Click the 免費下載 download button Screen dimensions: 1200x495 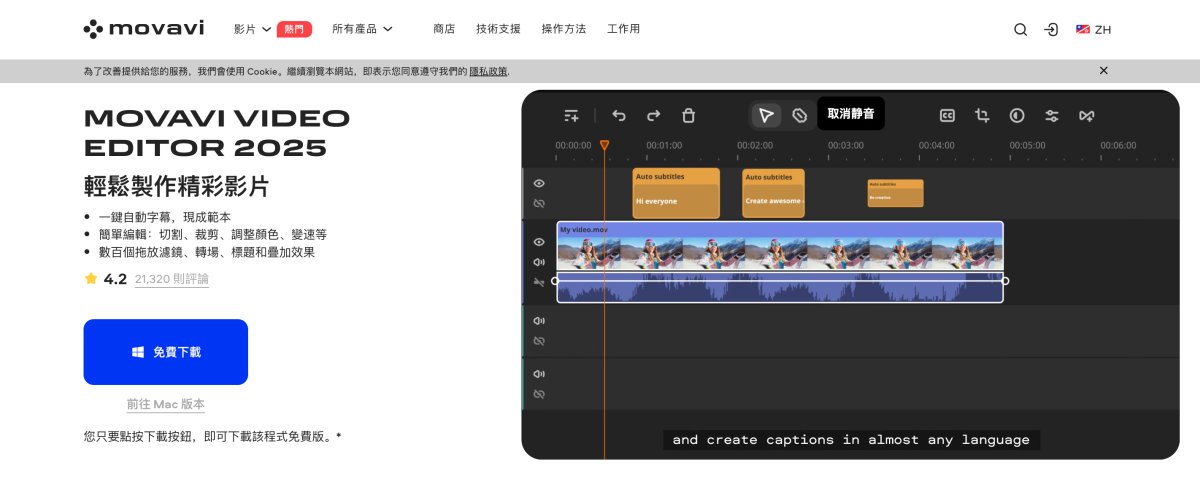pos(166,352)
